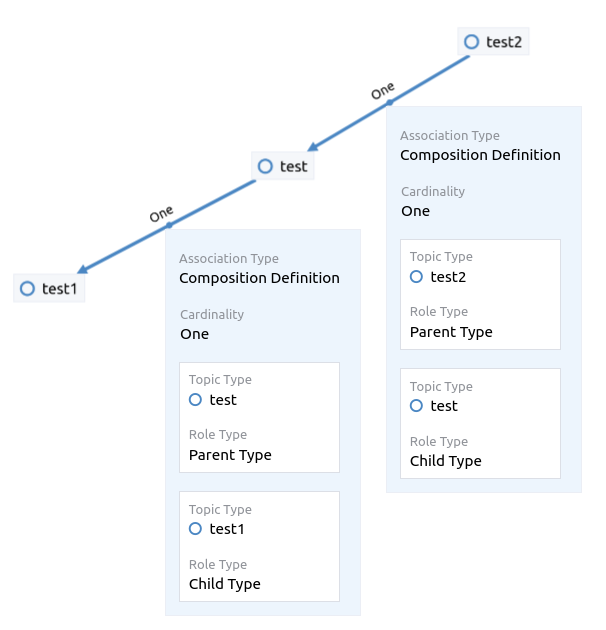This screenshot has width=606, height=630.
Task: Click the midpoint dot of the test-to-test1 association
Action: point(169,226)
